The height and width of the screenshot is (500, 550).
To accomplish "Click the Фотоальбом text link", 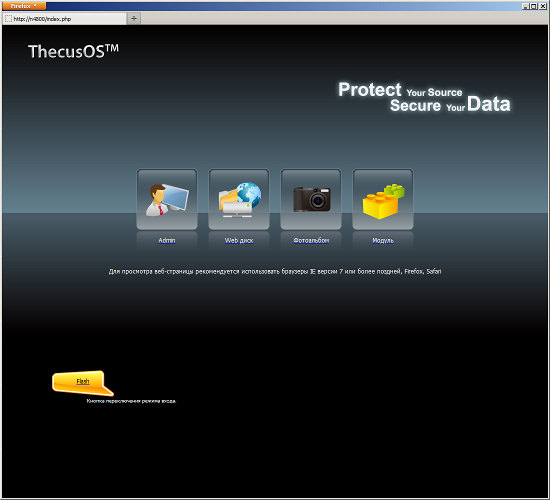I will tap(311, 240).
